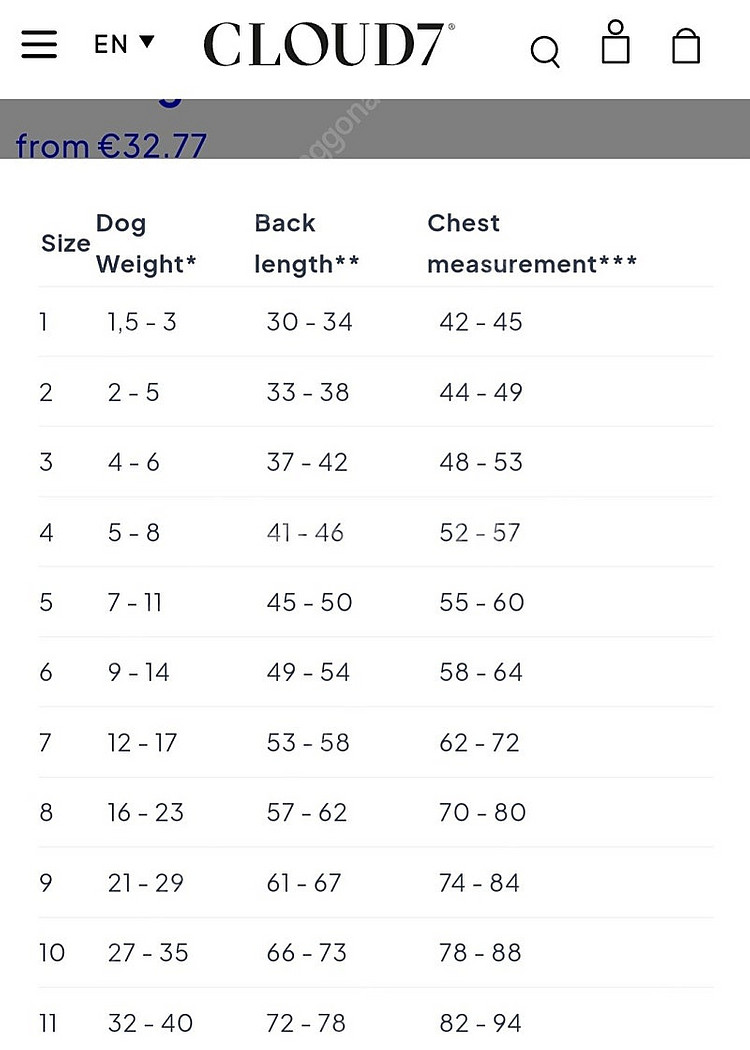The height and width of the screenshot is (1050, 750).
Task: Select the Back length column header
Action: [307, 243]
